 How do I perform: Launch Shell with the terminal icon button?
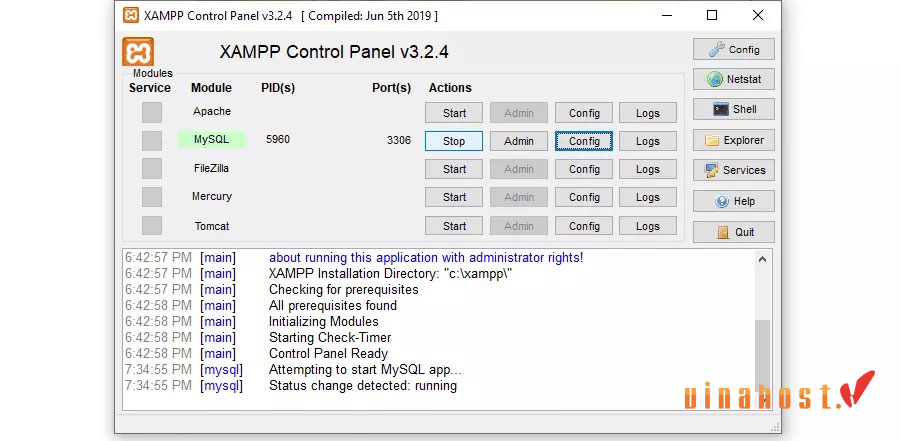[x=734, y=109]
